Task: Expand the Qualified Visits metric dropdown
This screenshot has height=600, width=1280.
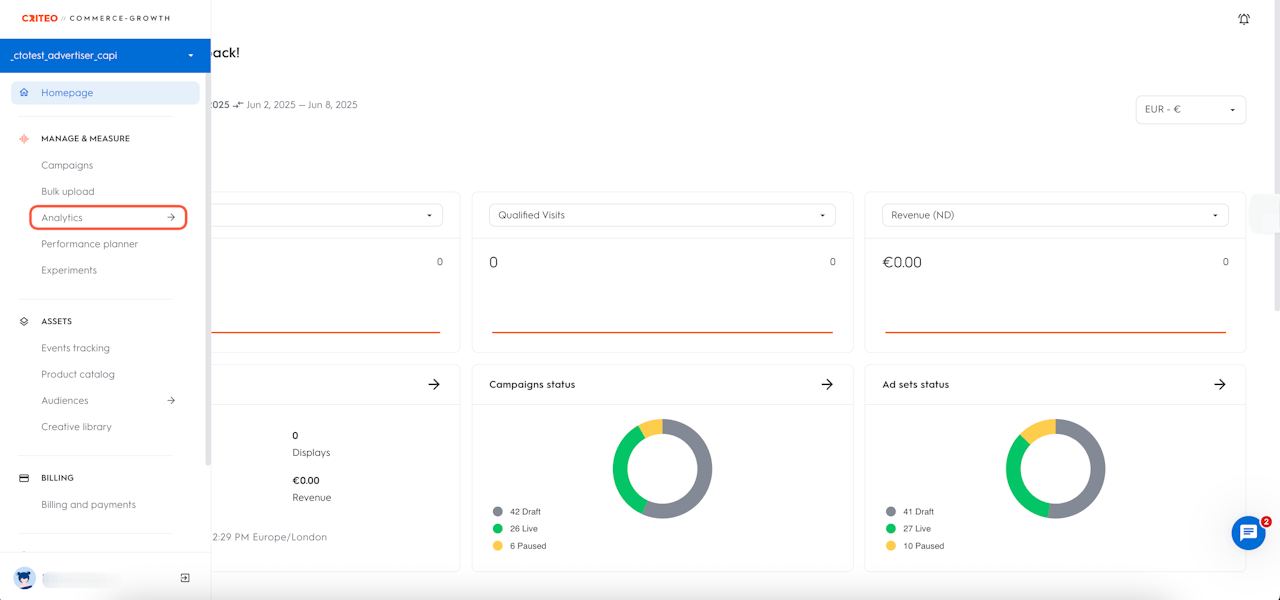Action: click(x=661, y=215)
